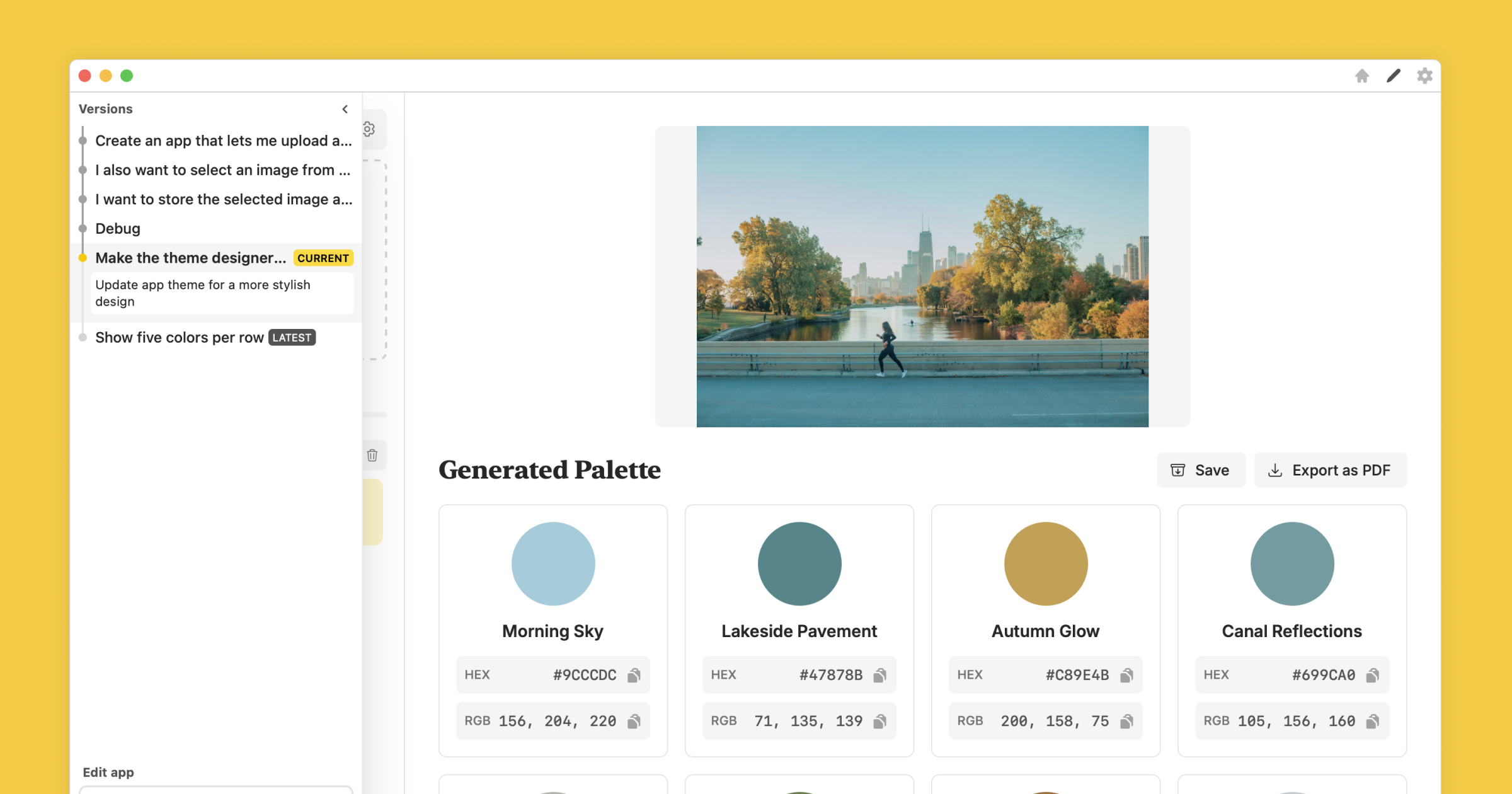This screenshot has height=794, width=1512.
Task: Click Export as PDF button
Action: [1330, 470]
